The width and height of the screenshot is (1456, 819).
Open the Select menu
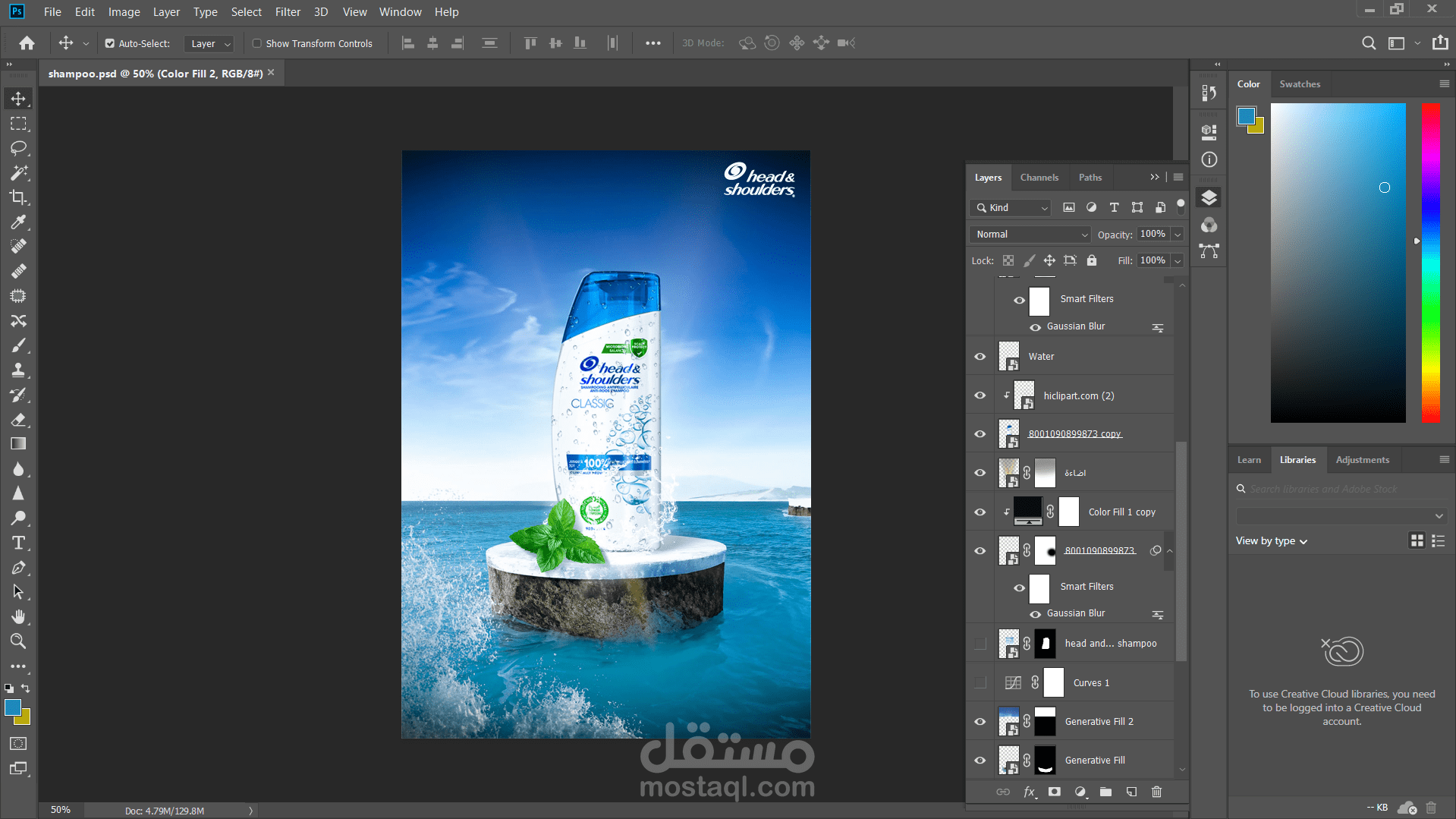coord(247,12)
